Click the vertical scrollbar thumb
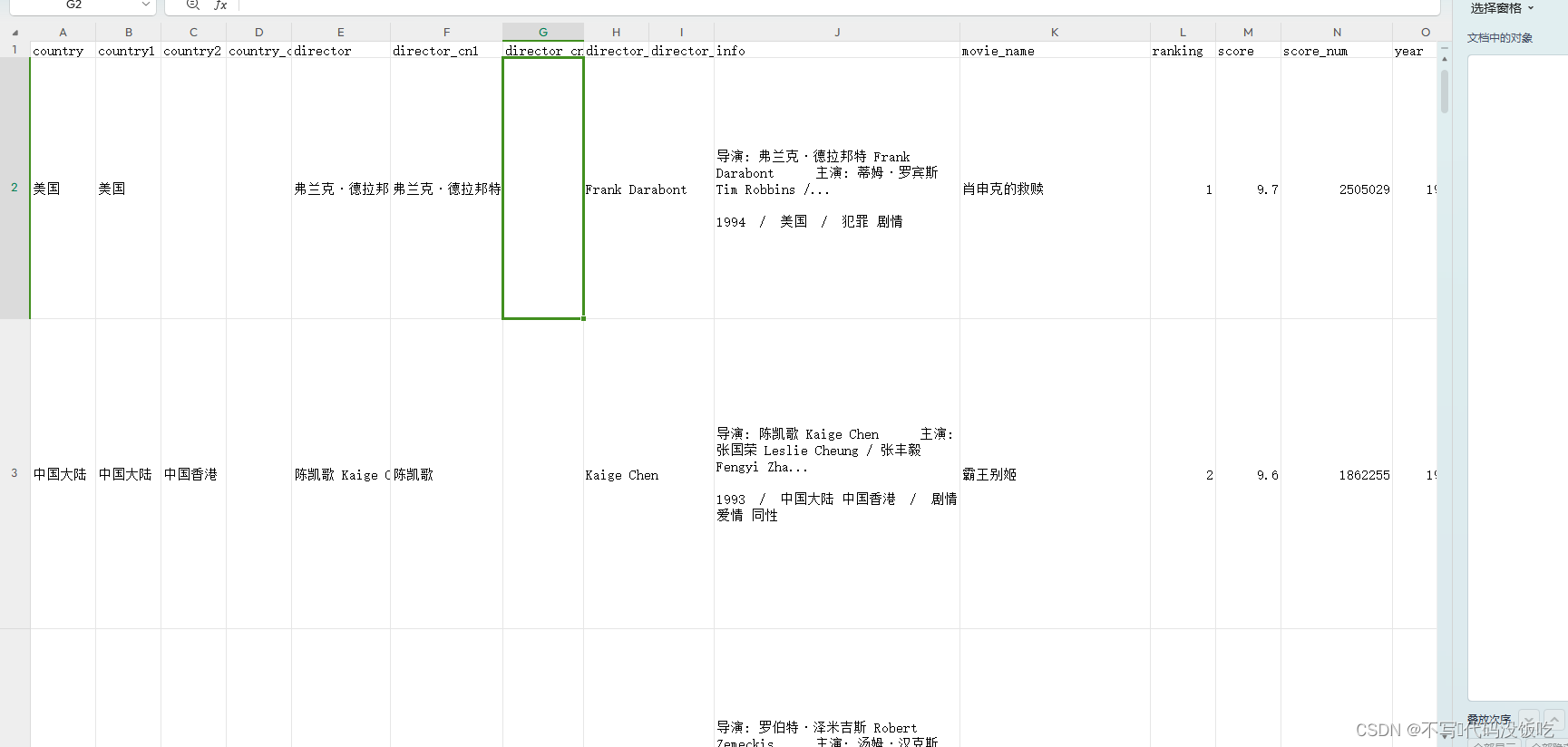Screen dimensions: 1568x747 point(1445,92)
